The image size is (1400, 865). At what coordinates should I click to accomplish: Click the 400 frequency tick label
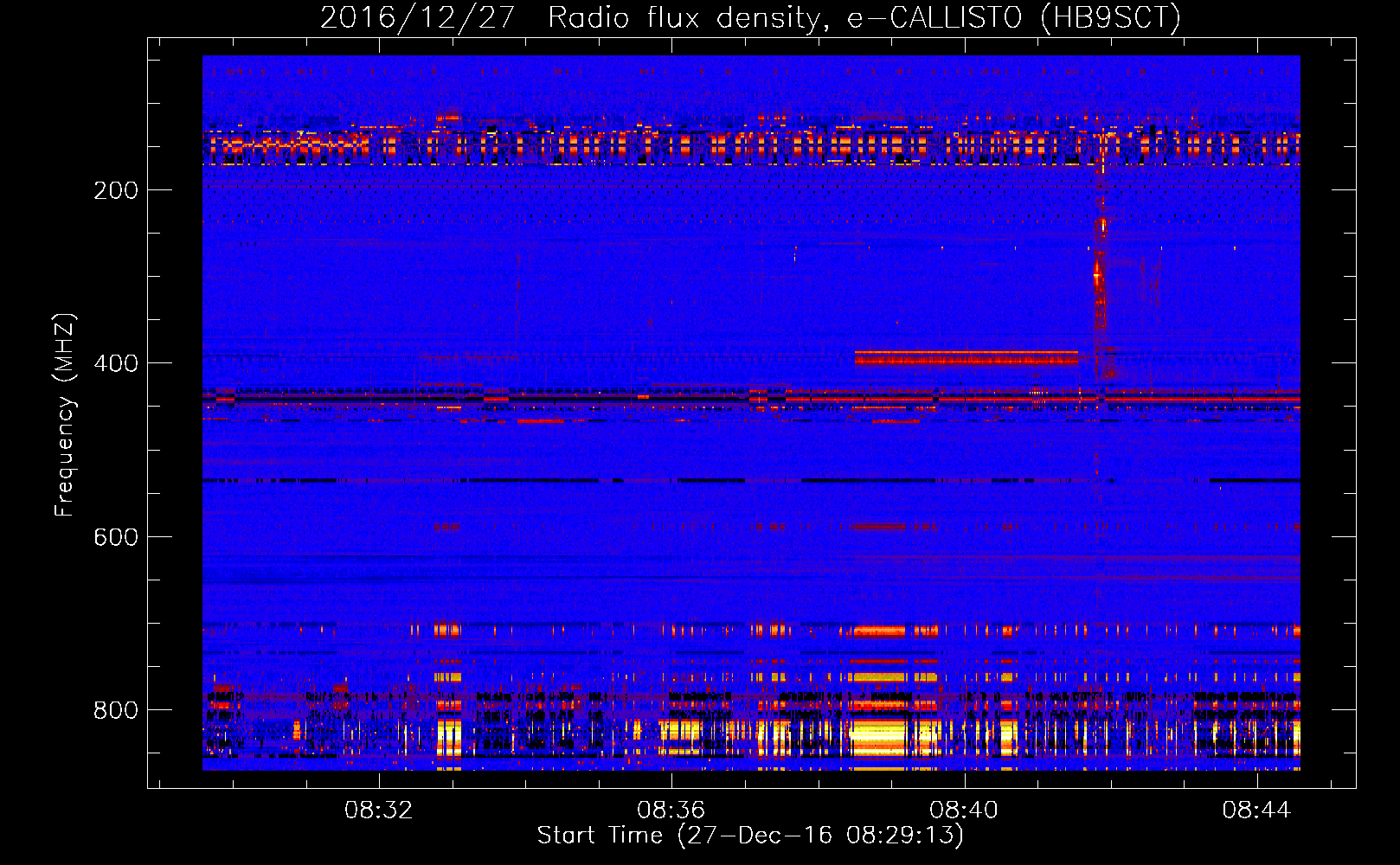(x=116, y=363)
